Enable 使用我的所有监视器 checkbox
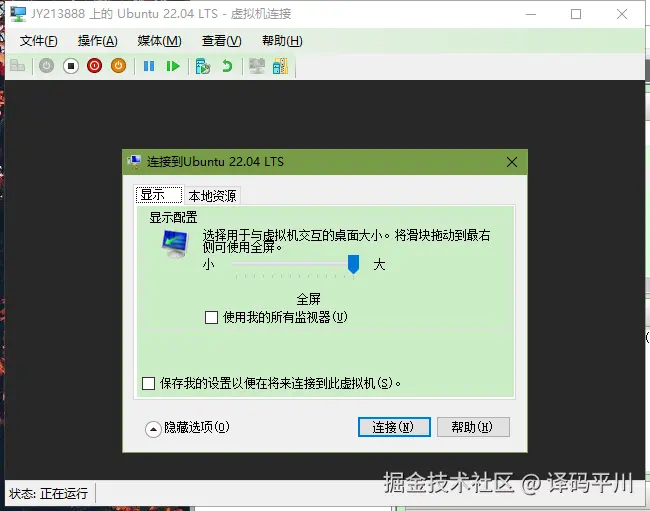 coord(211,317)
